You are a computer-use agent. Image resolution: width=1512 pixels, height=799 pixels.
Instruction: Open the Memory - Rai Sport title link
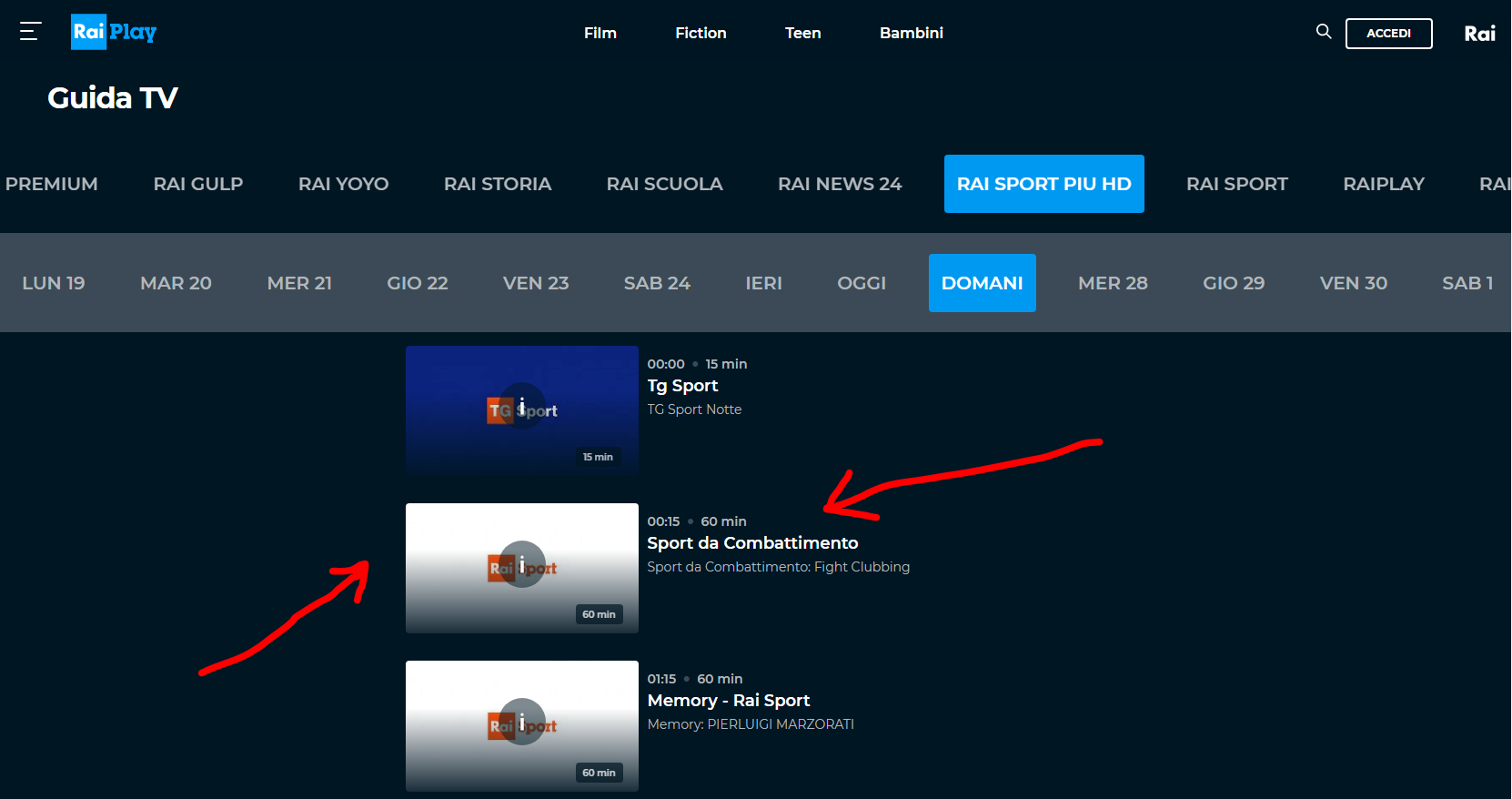728,701
